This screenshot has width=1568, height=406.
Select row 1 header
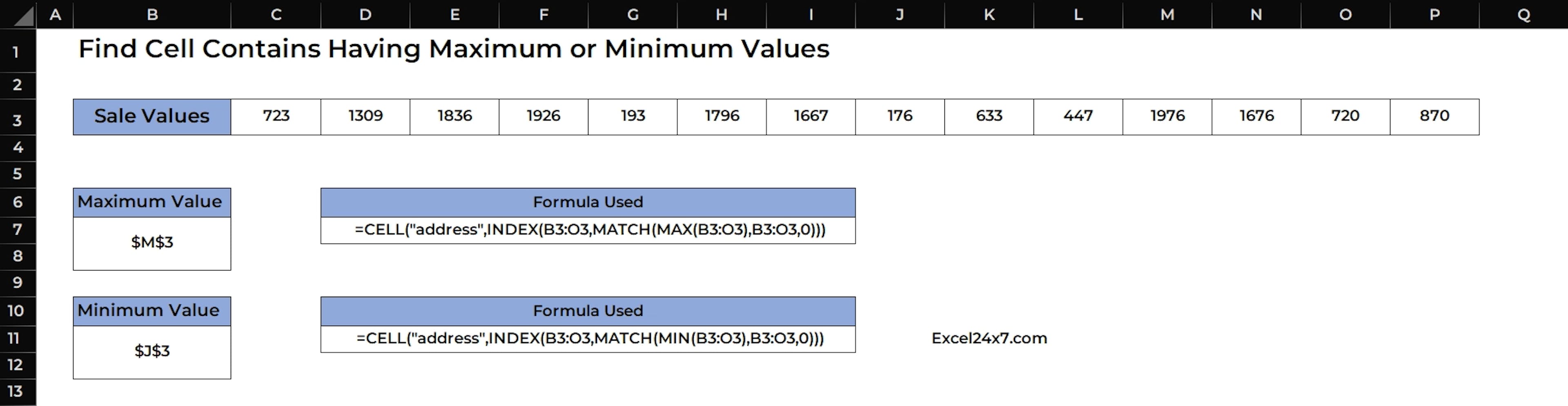[x=18, y=51]
